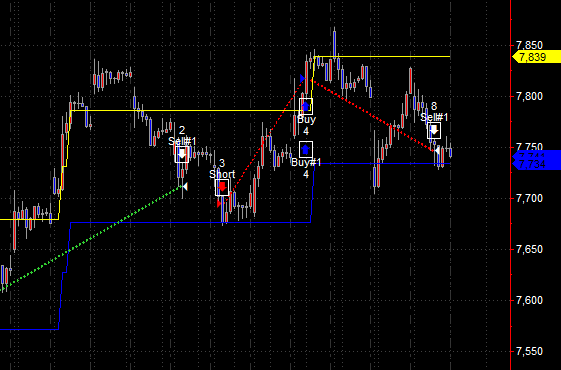Click the red vertical line beside the price axis
561x370 pixels.
511,185
